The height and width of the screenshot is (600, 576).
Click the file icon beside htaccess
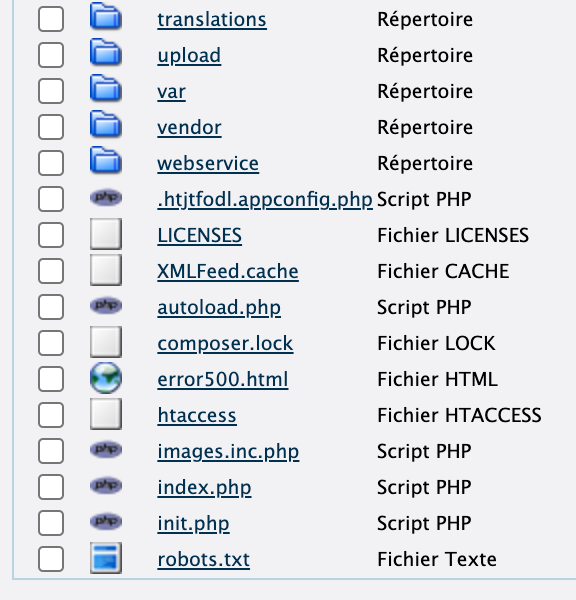click(106, 414)
